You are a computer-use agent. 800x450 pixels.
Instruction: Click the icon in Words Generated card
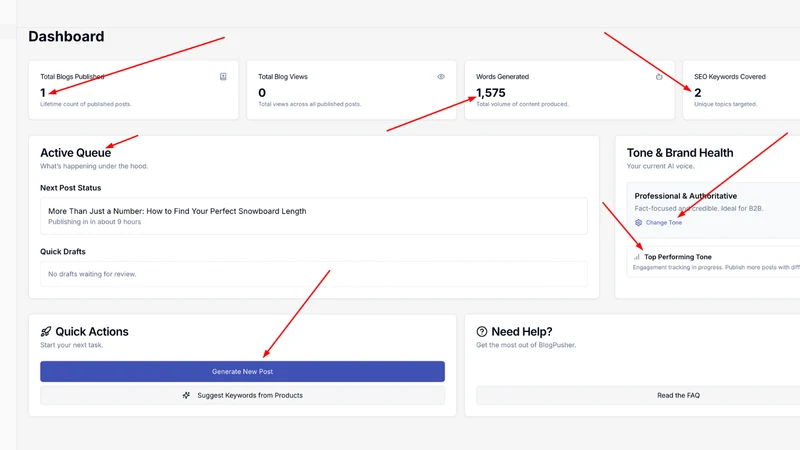(659, 77)
